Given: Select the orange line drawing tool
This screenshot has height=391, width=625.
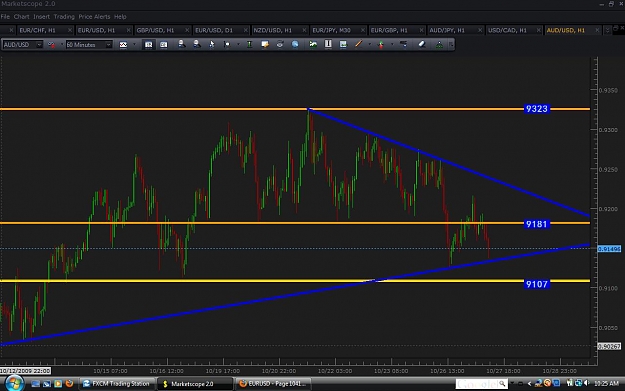Looking at the screenshot, I should [x=358, y=45].
